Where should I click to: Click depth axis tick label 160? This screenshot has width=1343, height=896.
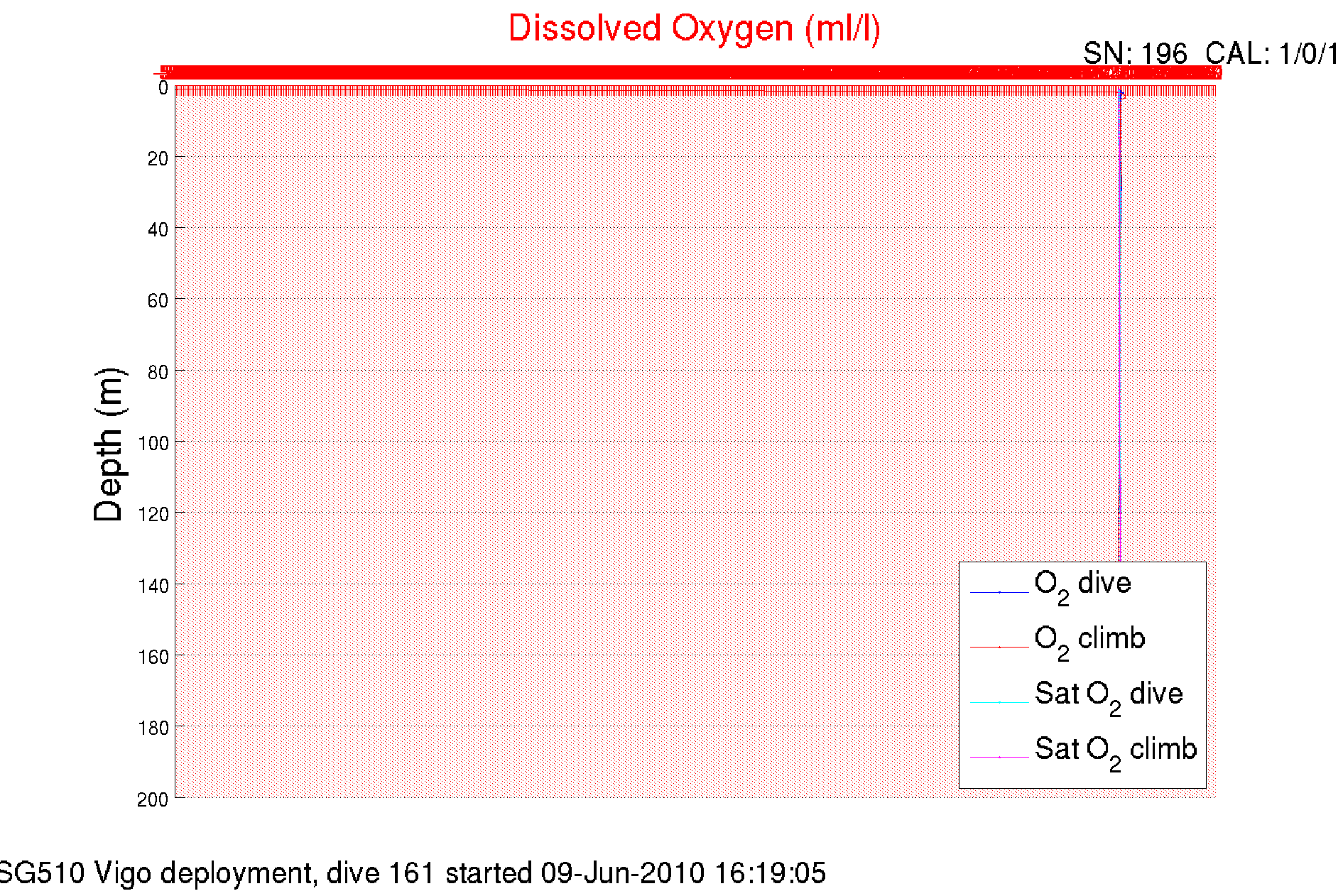[153, 657]
